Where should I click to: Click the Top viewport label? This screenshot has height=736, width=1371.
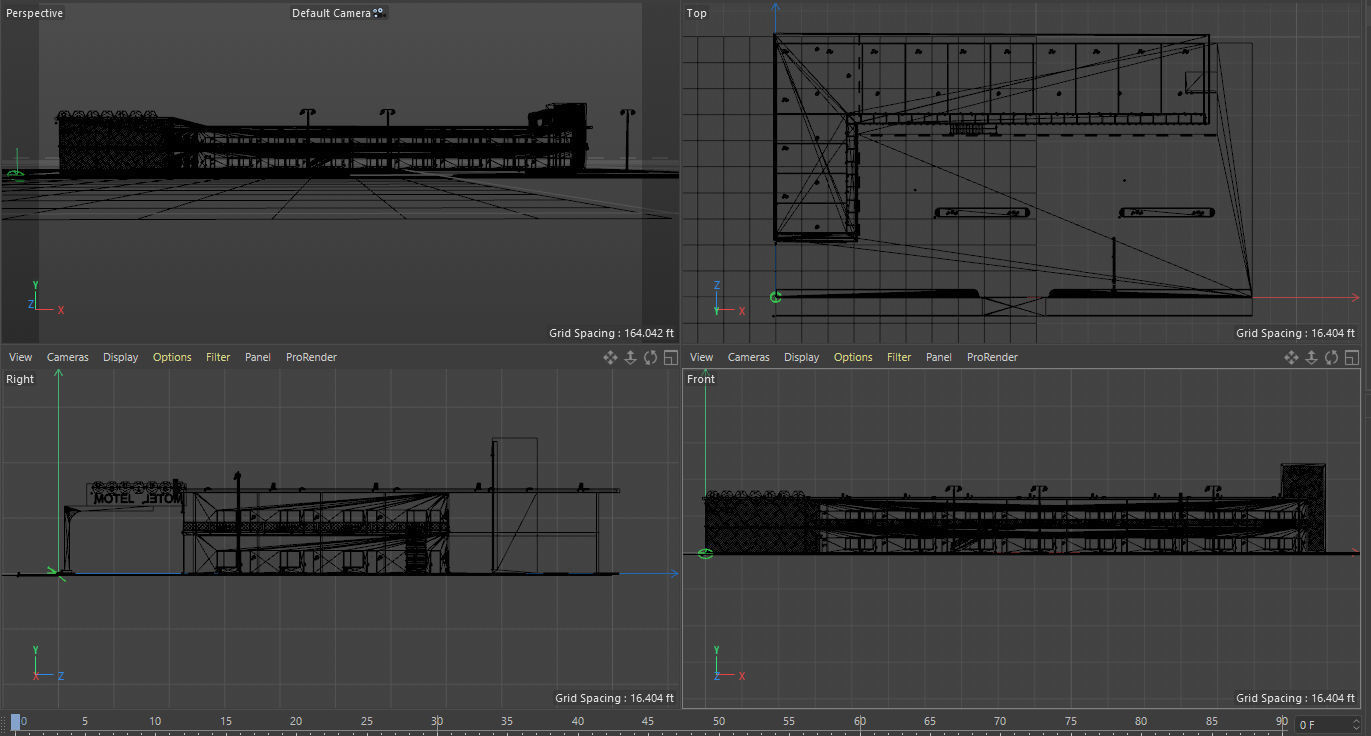point(697,13)
